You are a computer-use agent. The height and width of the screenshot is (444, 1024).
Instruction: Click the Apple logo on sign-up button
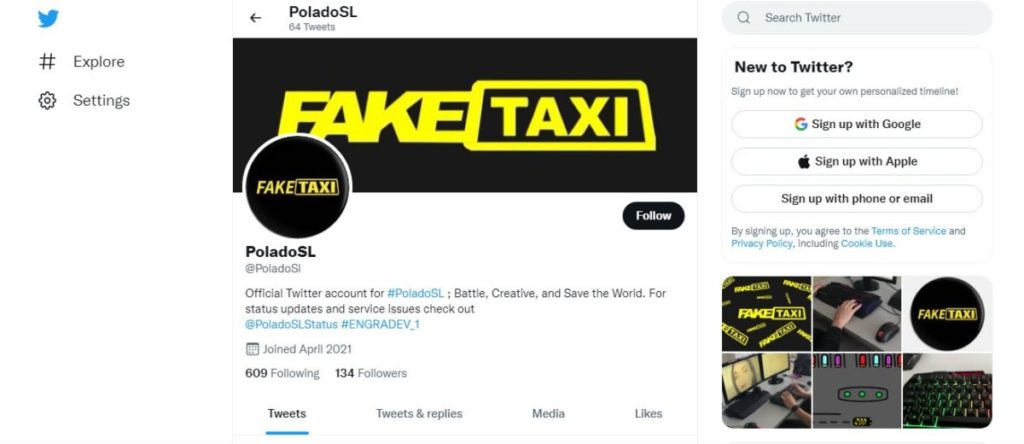[x=804, y=161]
